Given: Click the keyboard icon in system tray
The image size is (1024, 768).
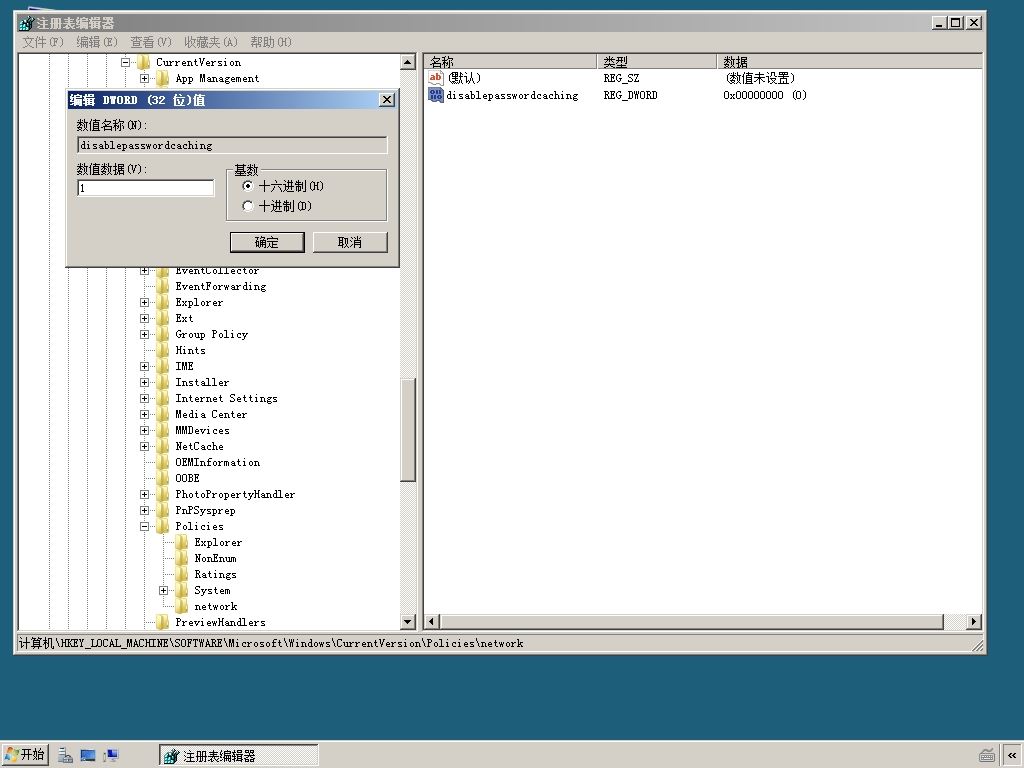Looking at the screenshot, I should (987, 756).
